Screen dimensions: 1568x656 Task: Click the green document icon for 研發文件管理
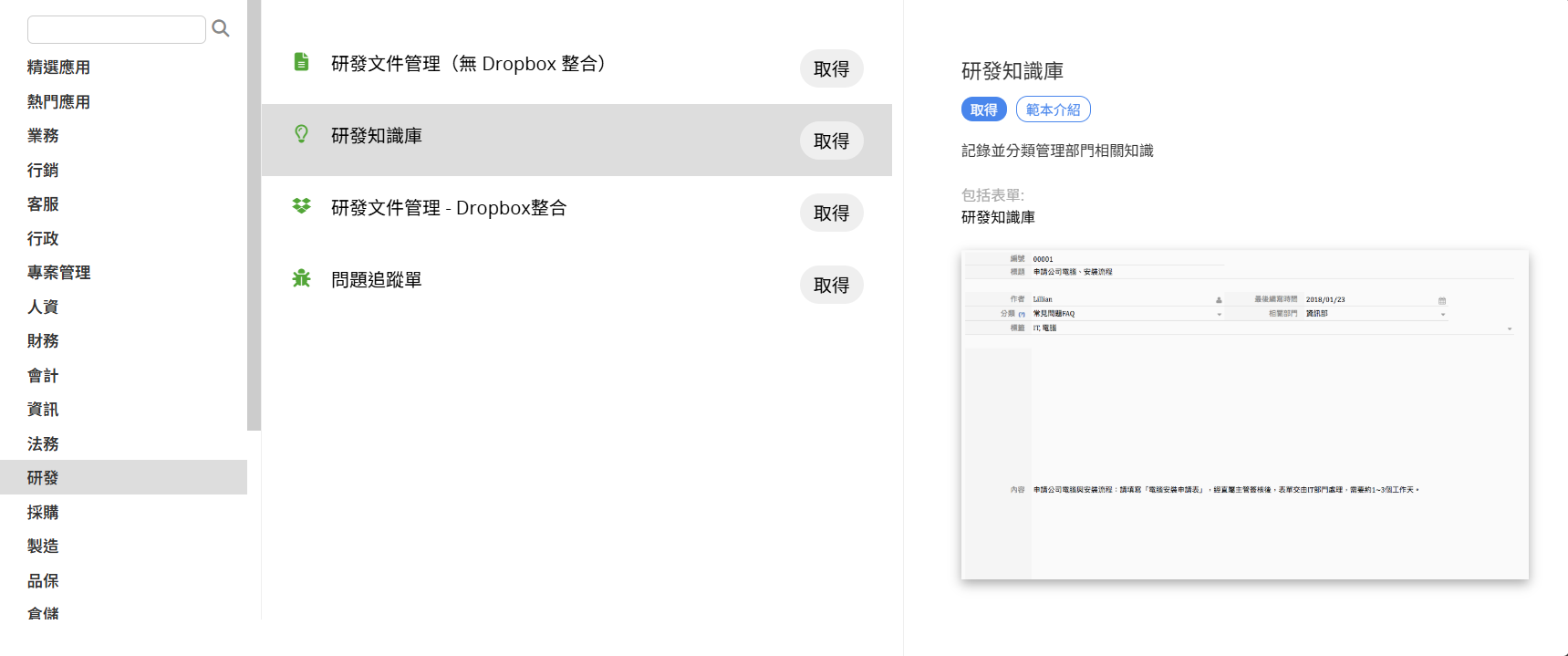[301, 62]
